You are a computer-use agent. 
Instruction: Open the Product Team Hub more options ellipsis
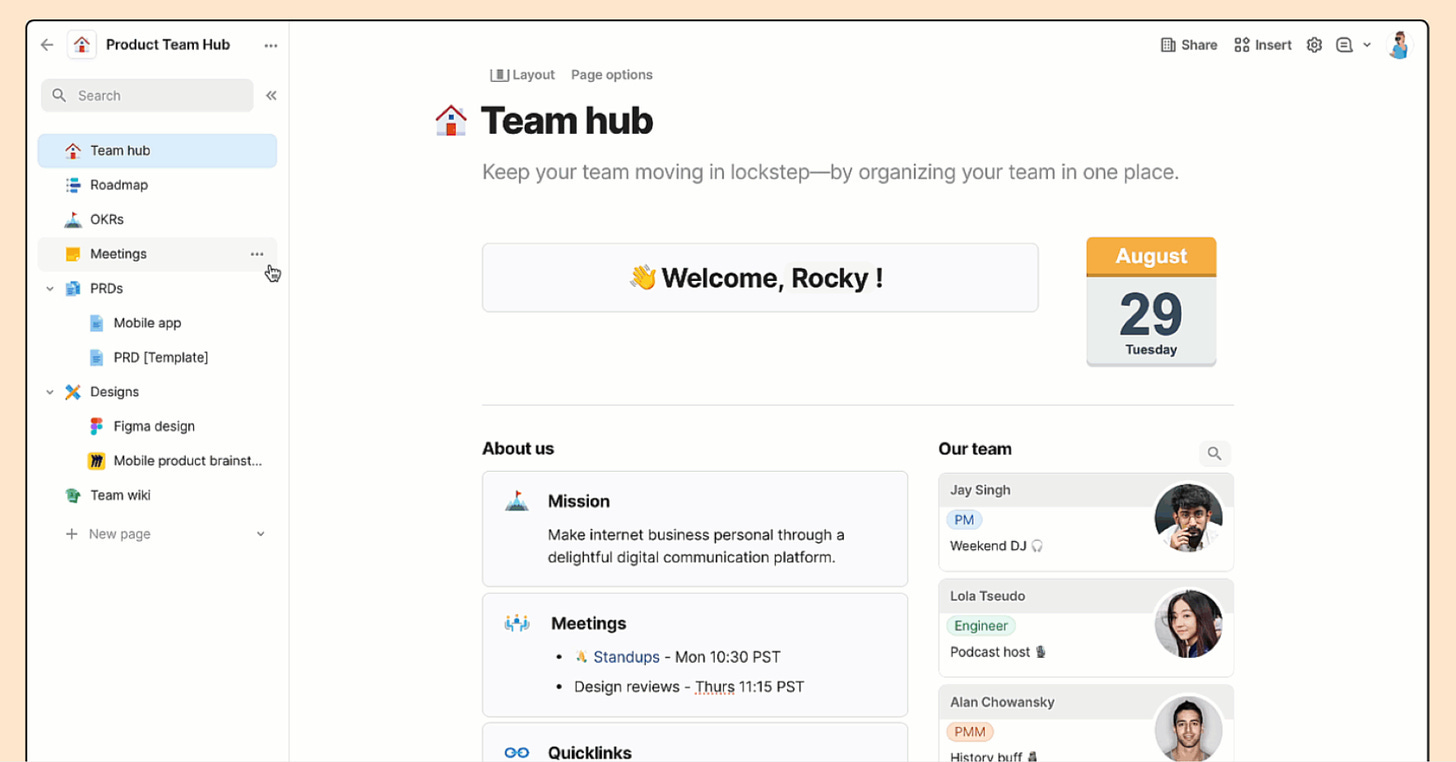coord(271,45)
